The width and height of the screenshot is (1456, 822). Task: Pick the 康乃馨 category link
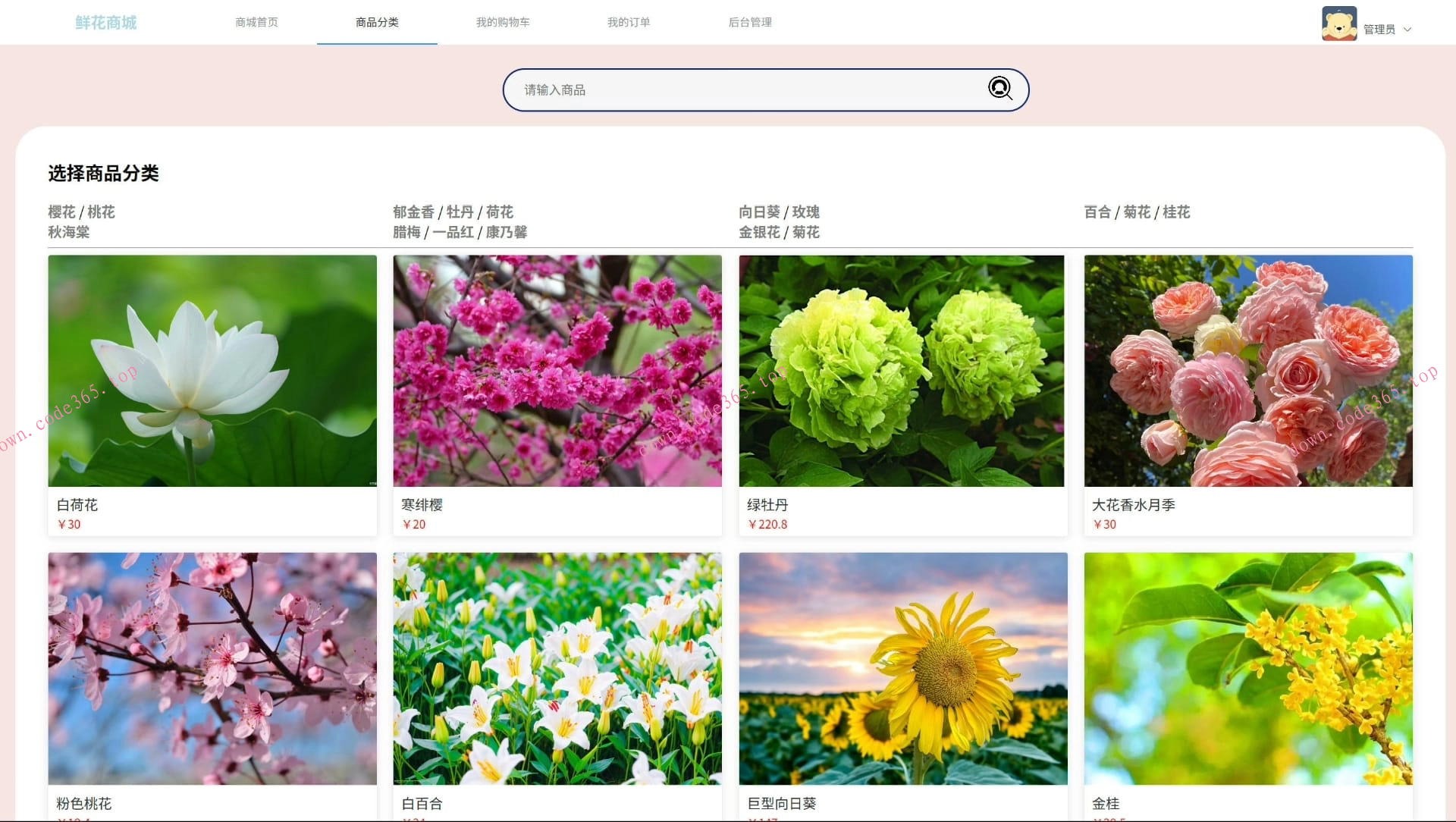pyautogui.click(x=507, y=232)
